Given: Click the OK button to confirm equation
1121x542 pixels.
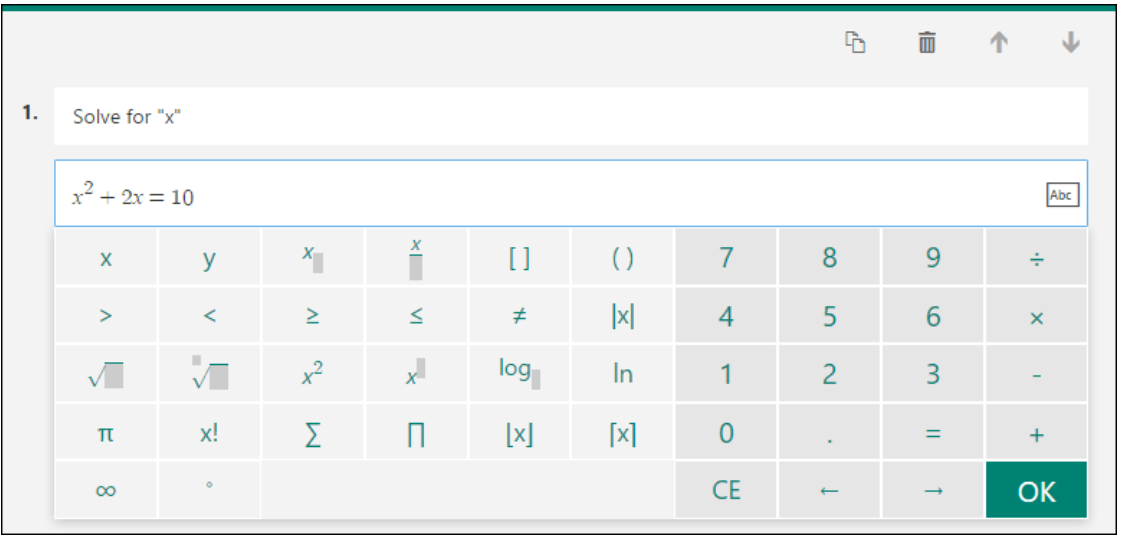Looking at the screenshot, I should (x=1036, y=491).
